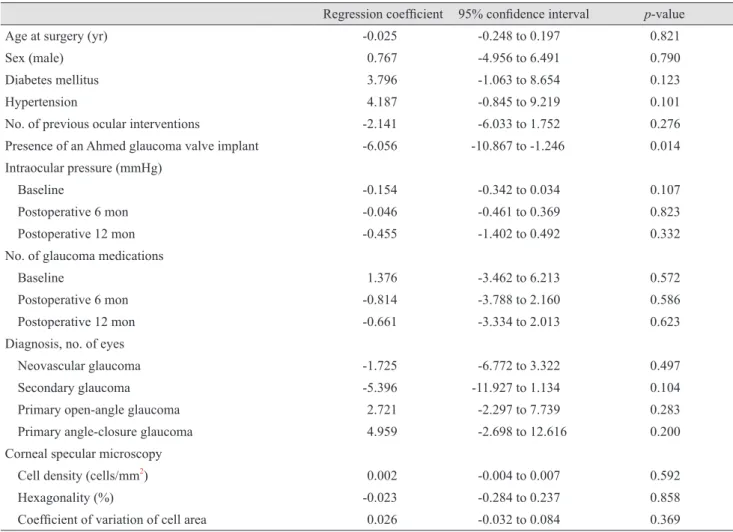733x532 pixels.
Task: Click the 'Hypertension' row label
Action: click(x=41, y=102)
